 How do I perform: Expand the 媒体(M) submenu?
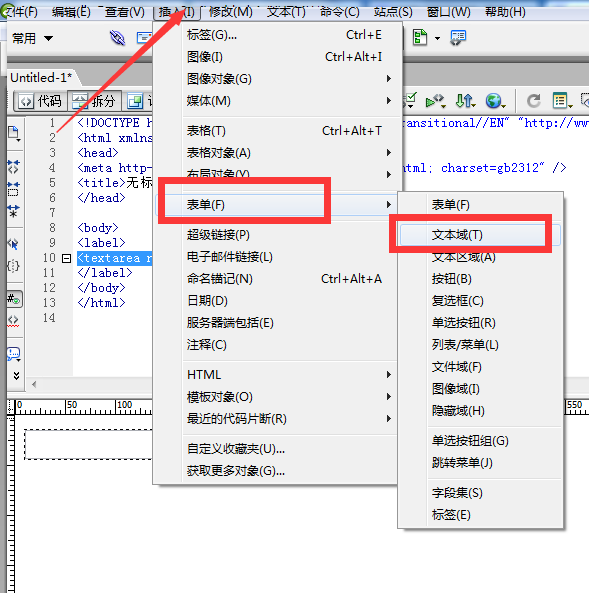coord(289,101)
